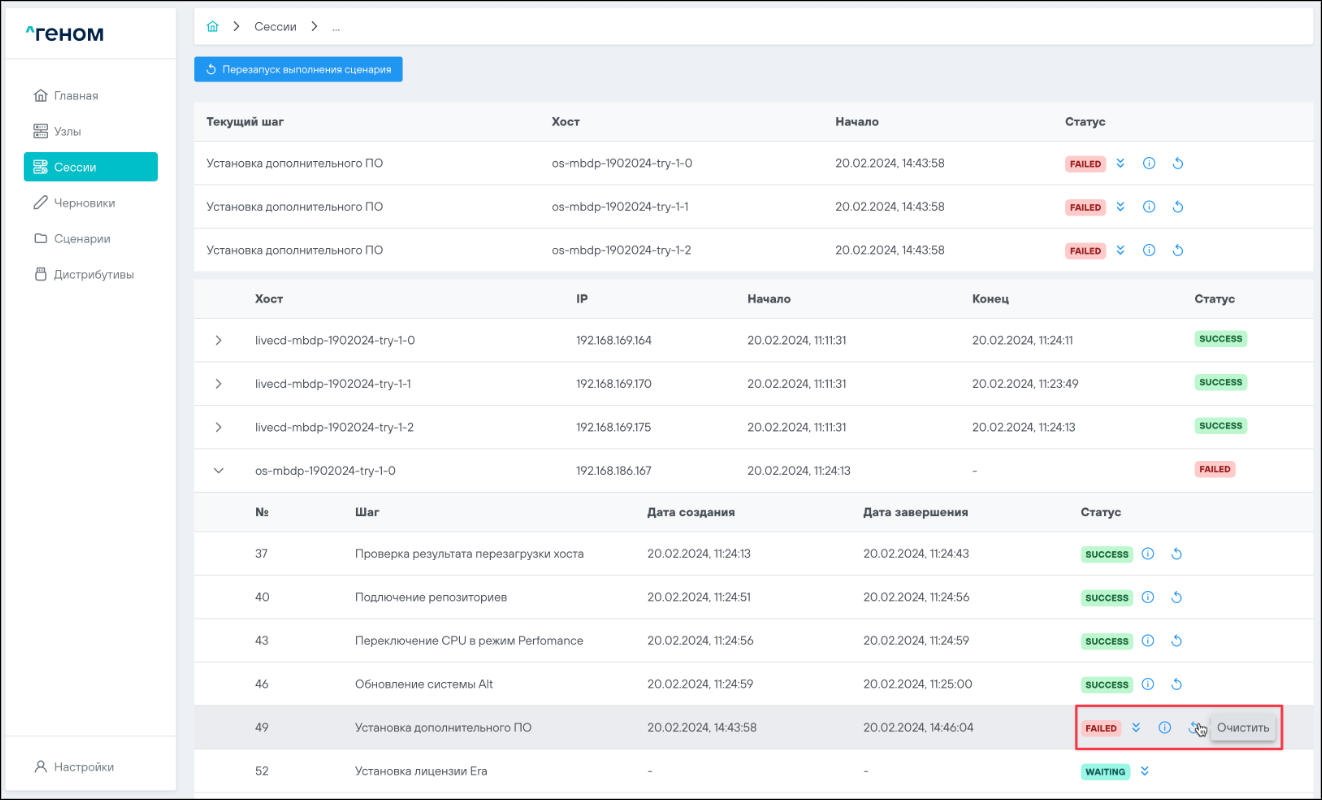Click info icon for os-mbdp-1902024-try-1-0 top row
Screen dimensions: 1322x801
pyautogui.click(x=1149, y=164)
